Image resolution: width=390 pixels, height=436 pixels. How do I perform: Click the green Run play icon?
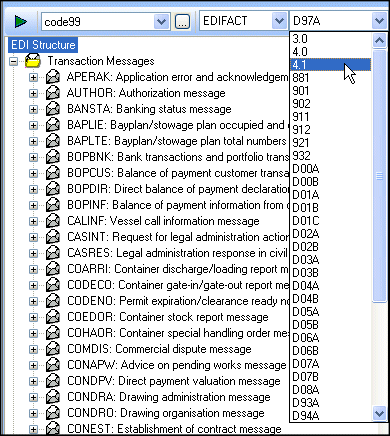[21, 22]
